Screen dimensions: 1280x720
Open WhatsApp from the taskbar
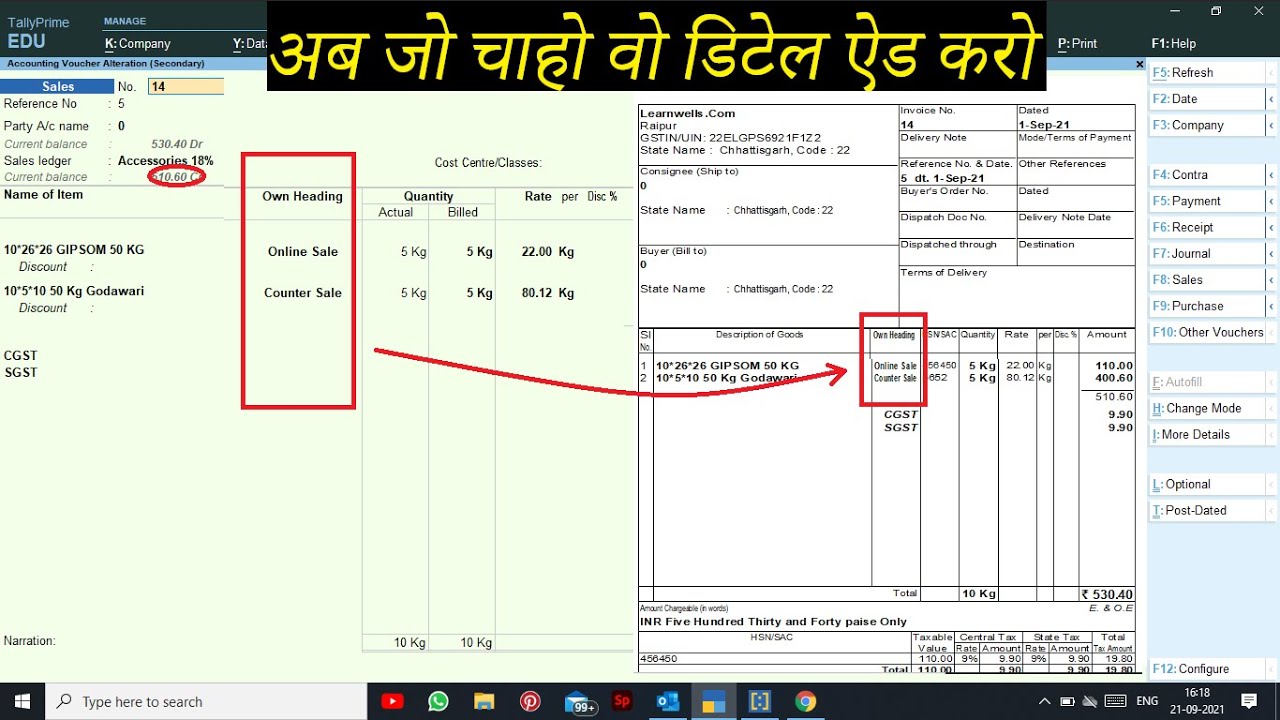(x=438, y=701)
